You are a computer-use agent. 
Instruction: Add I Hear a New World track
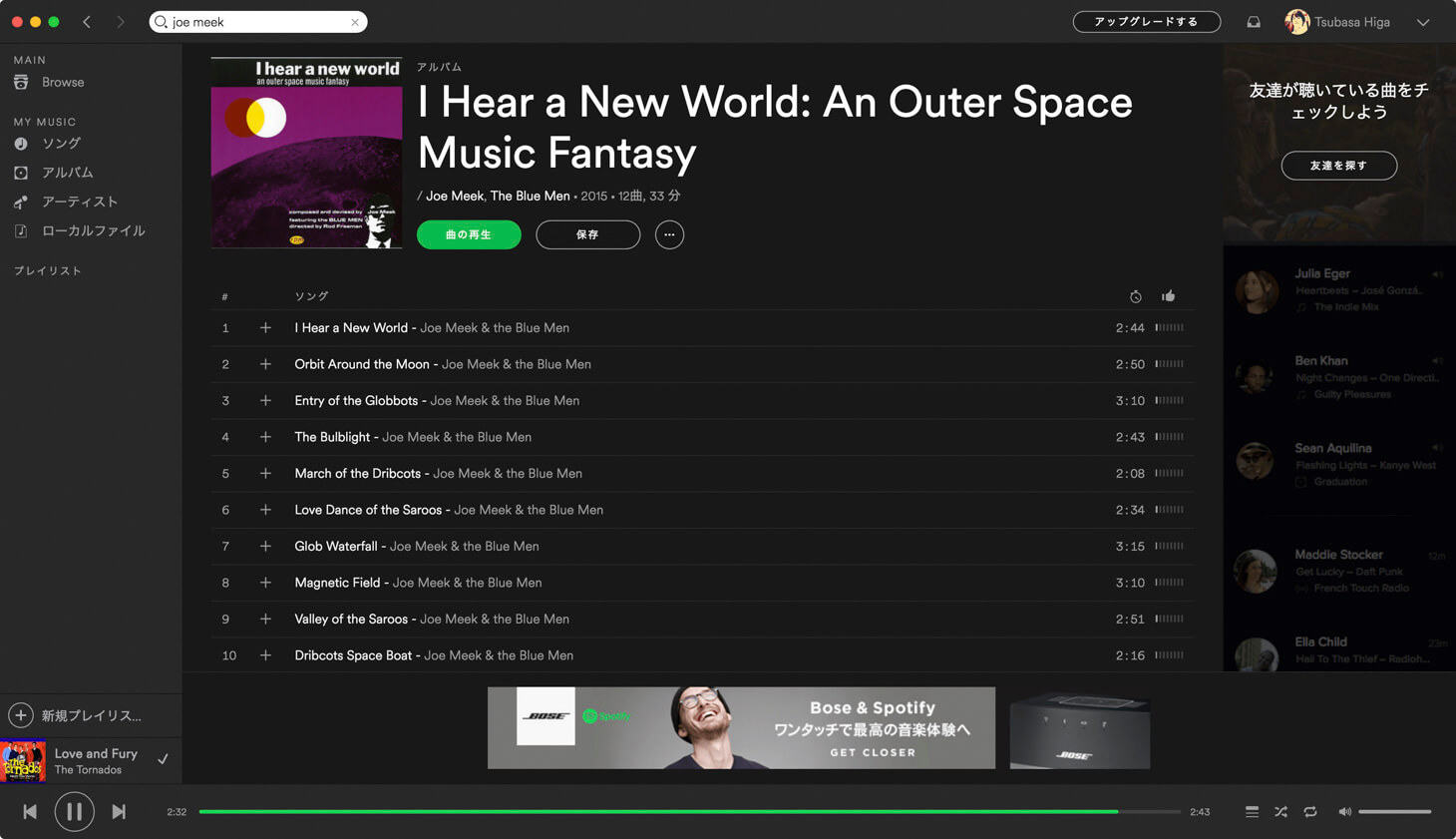[x=265, y=327]
